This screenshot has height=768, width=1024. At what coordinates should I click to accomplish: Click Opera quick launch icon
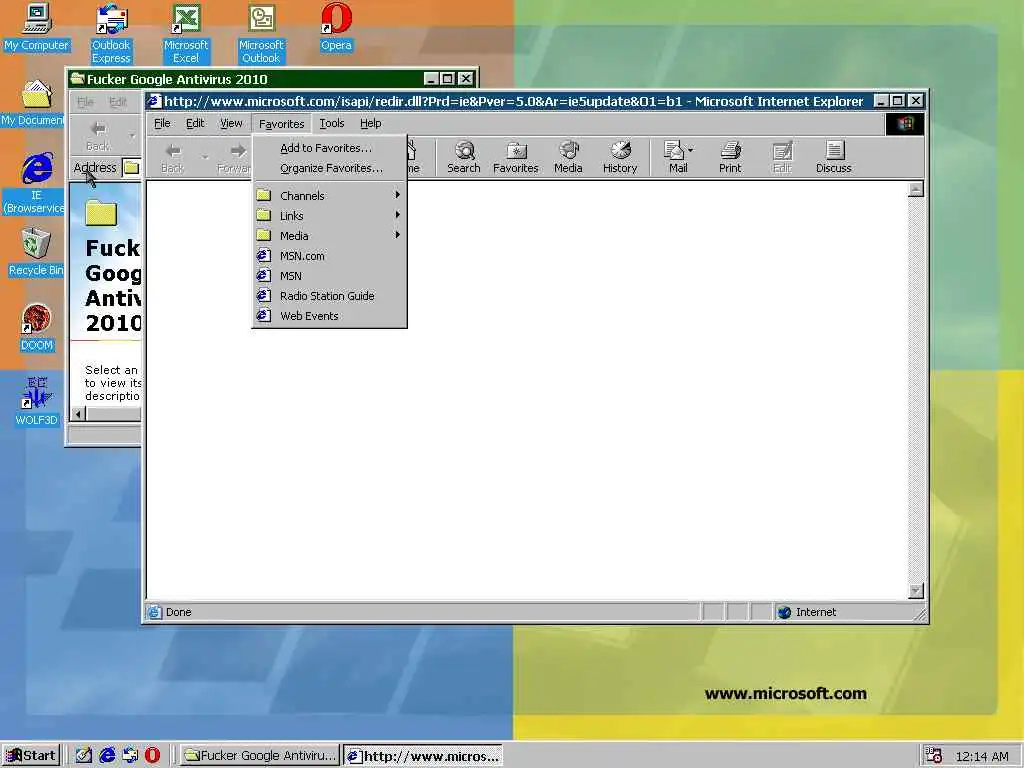tap(152, 756)
